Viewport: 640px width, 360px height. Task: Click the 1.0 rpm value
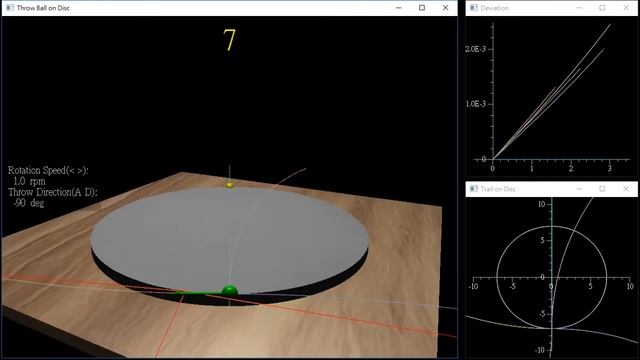pos(29,181)
